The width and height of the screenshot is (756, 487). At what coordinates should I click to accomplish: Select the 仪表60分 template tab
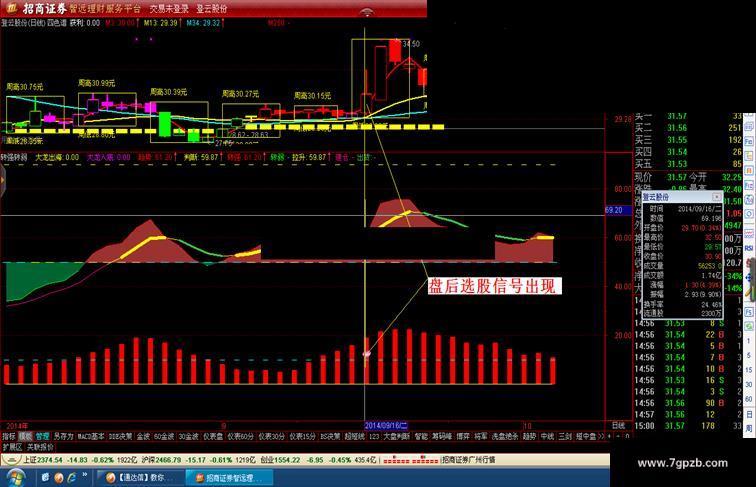pyautogui.click(x=241, y=436)
